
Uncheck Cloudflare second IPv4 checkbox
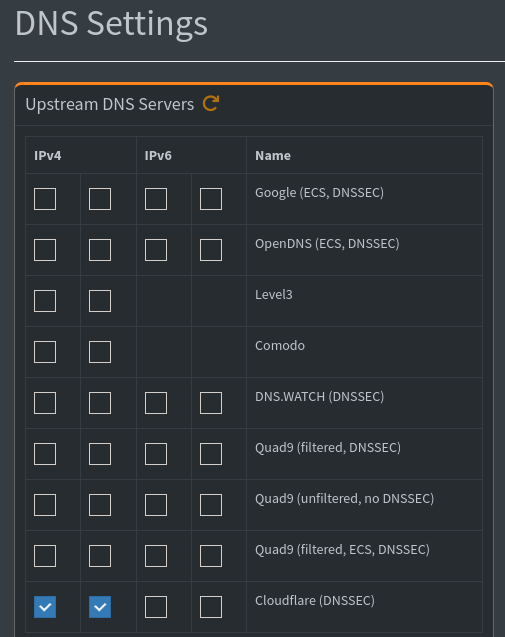(100, 607)
